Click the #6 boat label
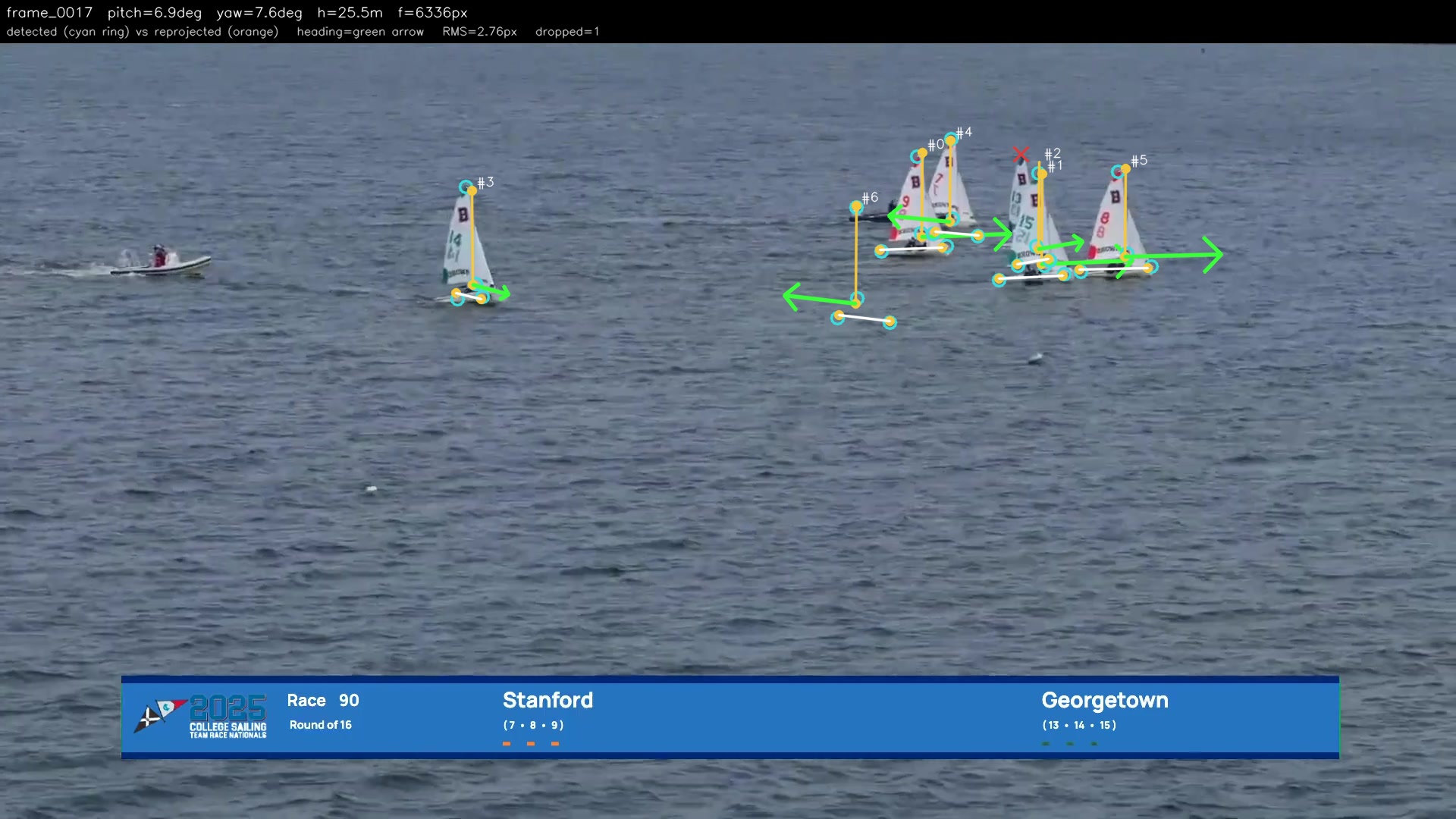The height and width of the screenshot is (819, 1456). point(870,197)
